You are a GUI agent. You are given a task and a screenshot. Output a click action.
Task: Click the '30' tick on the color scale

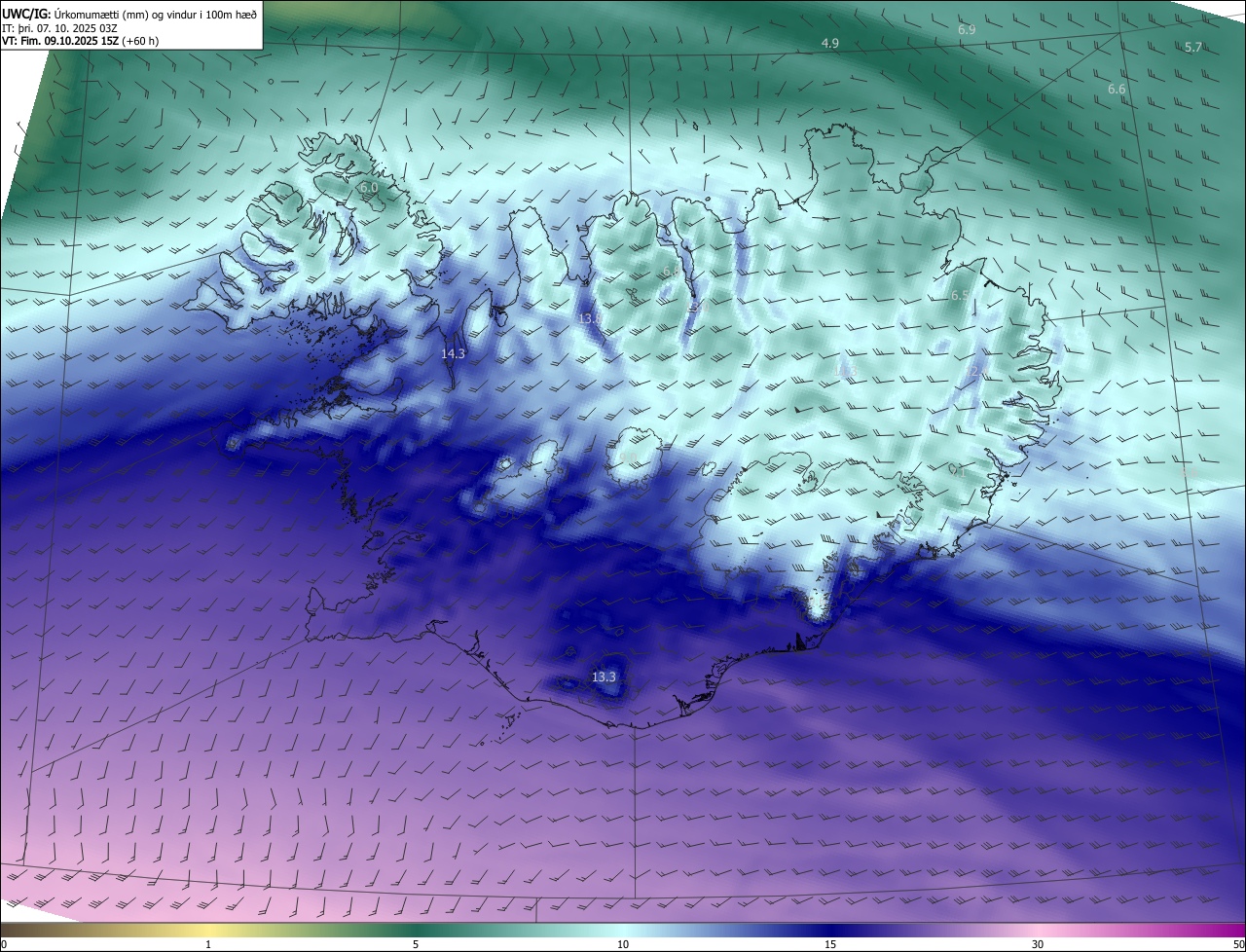(1038, 944)
